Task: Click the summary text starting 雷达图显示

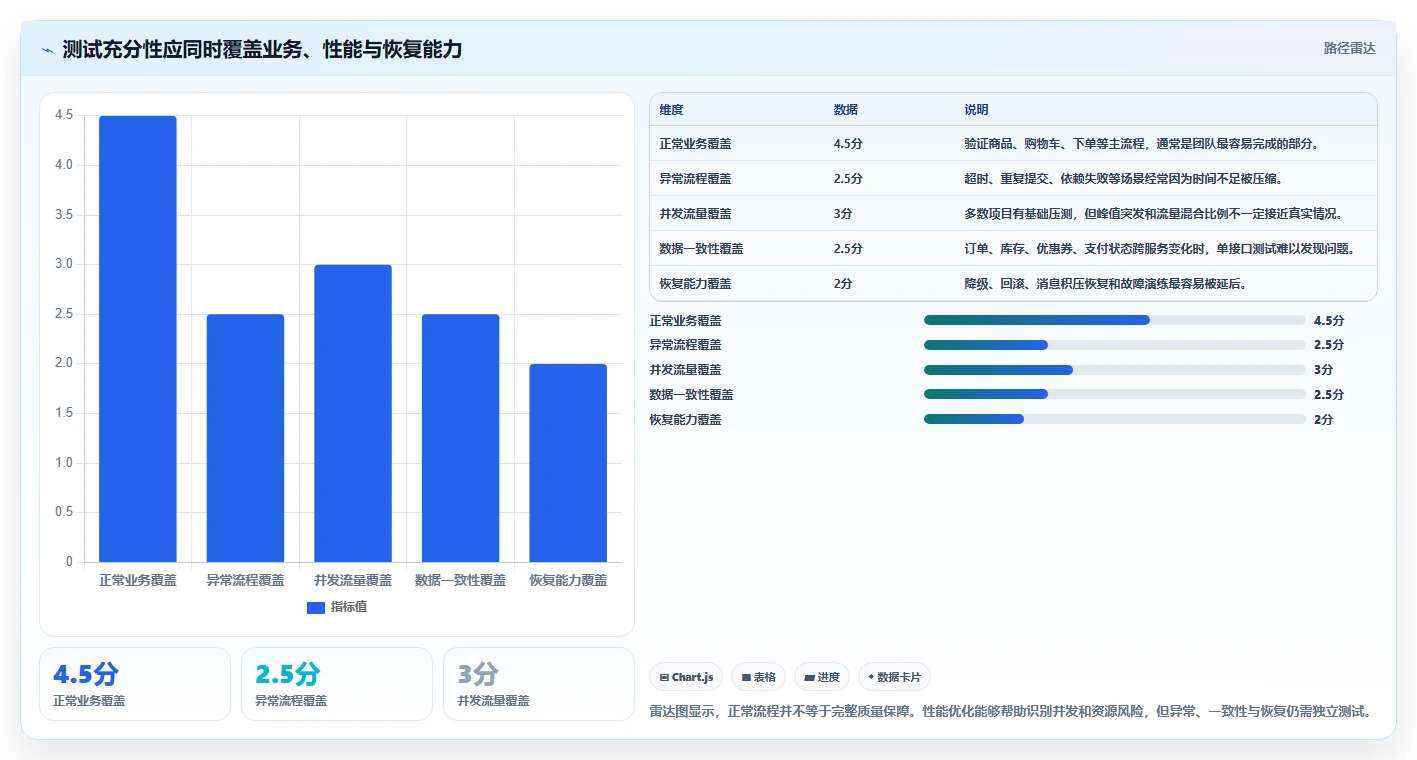Action: pos(1010,712)
